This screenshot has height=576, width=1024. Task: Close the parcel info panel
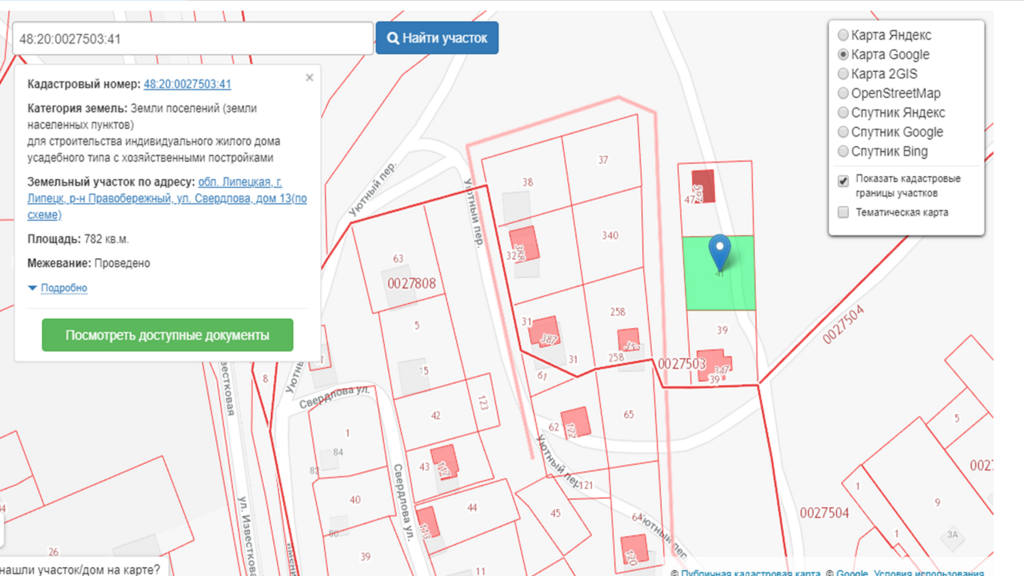point(309,77)
